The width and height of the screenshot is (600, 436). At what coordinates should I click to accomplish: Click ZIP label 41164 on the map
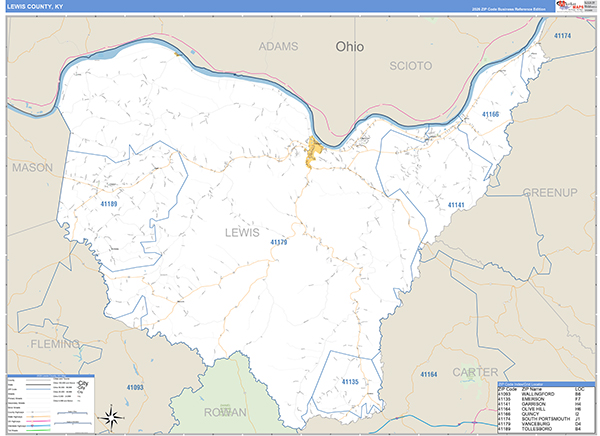(x=429, y=374)
